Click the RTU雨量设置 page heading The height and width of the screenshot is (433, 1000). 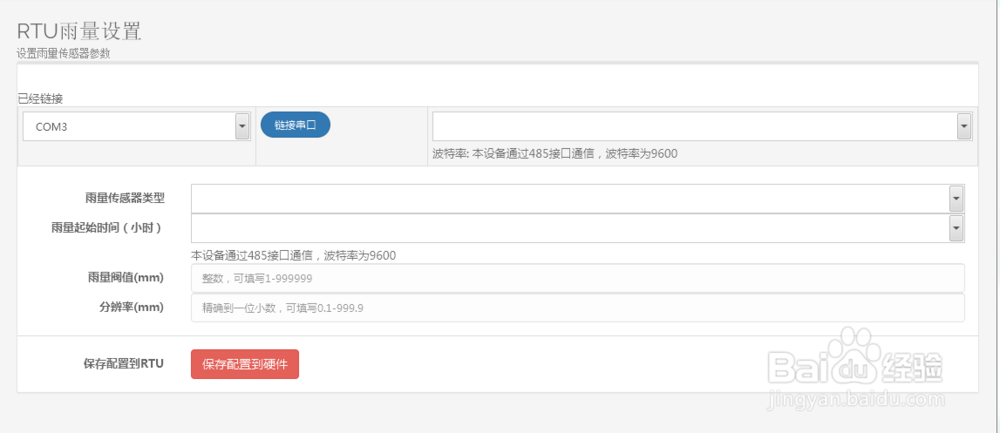[x=79, y=32]
